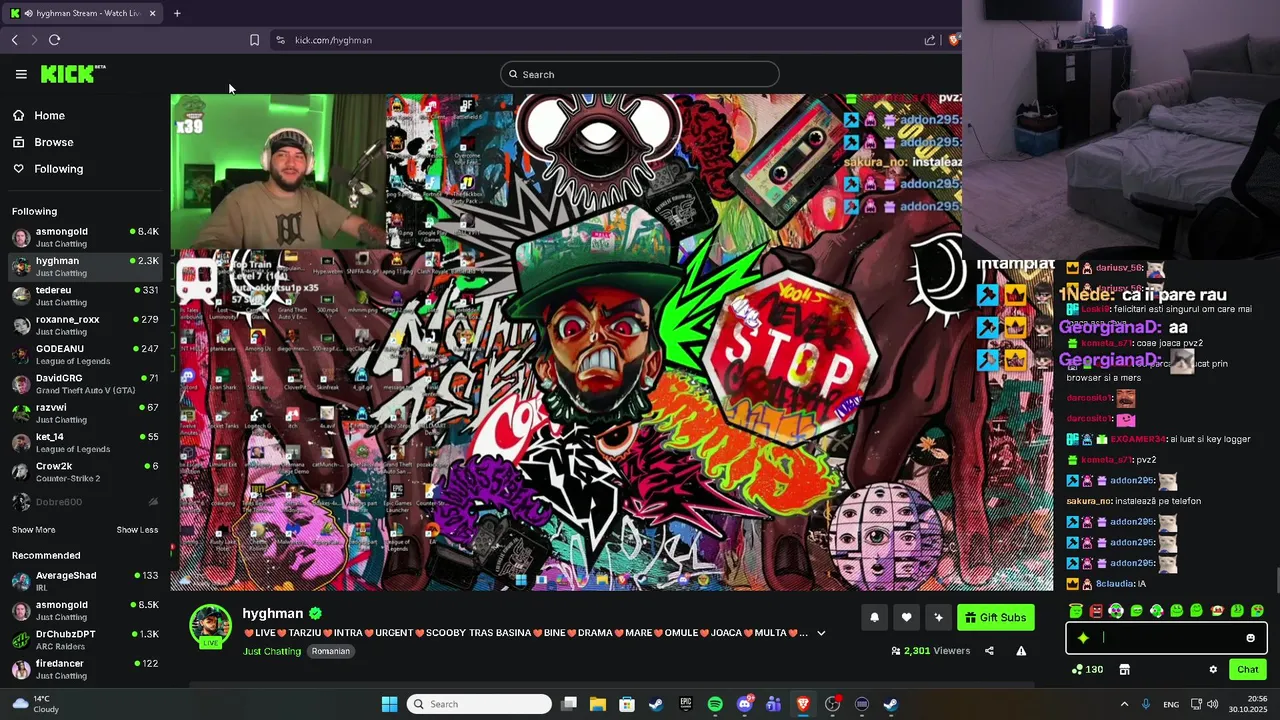Viewport: 1280px width, 720px height.
Task: Focus the chat message input
Action: [1167, 638]
